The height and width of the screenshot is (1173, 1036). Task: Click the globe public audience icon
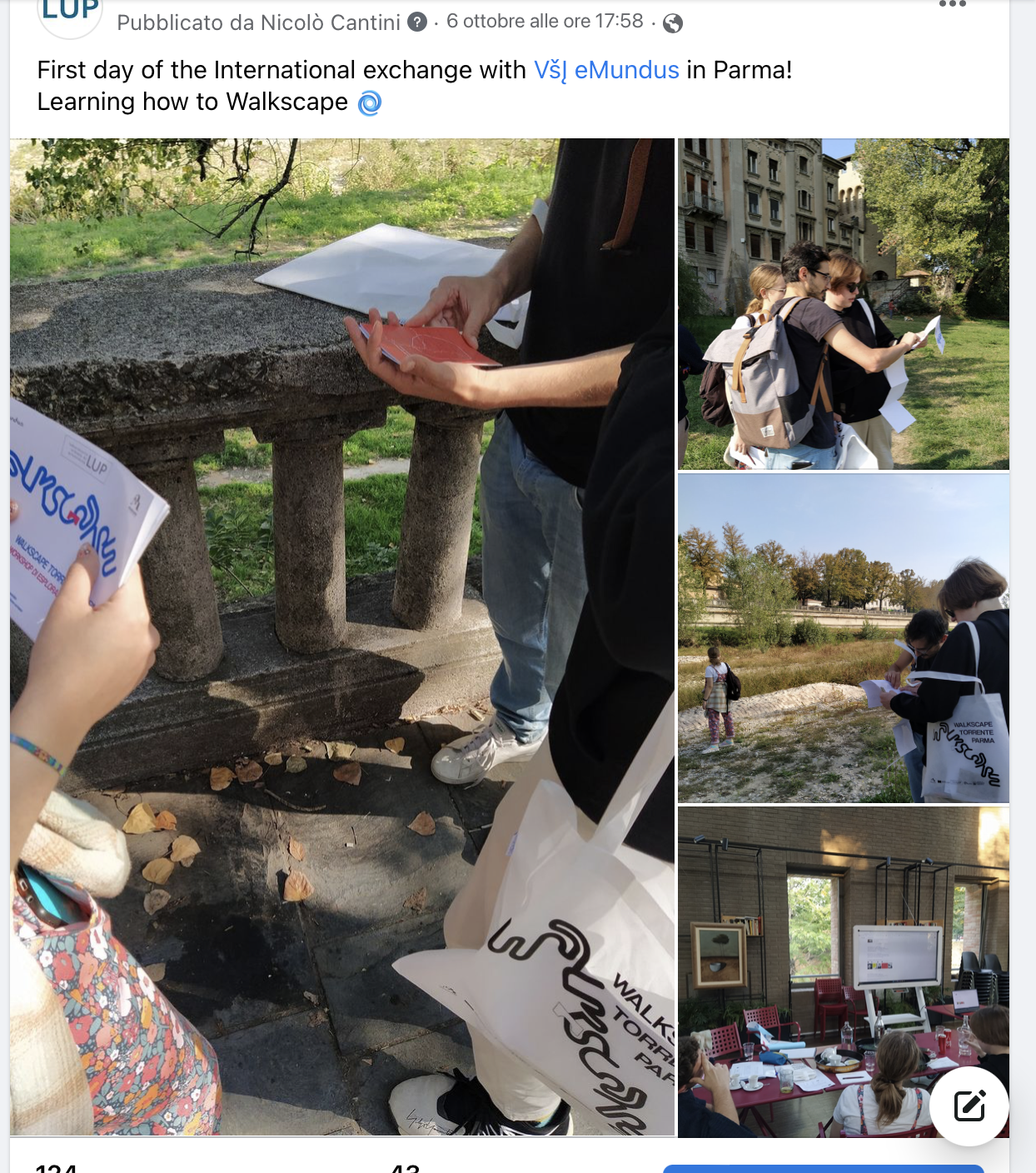673,23
